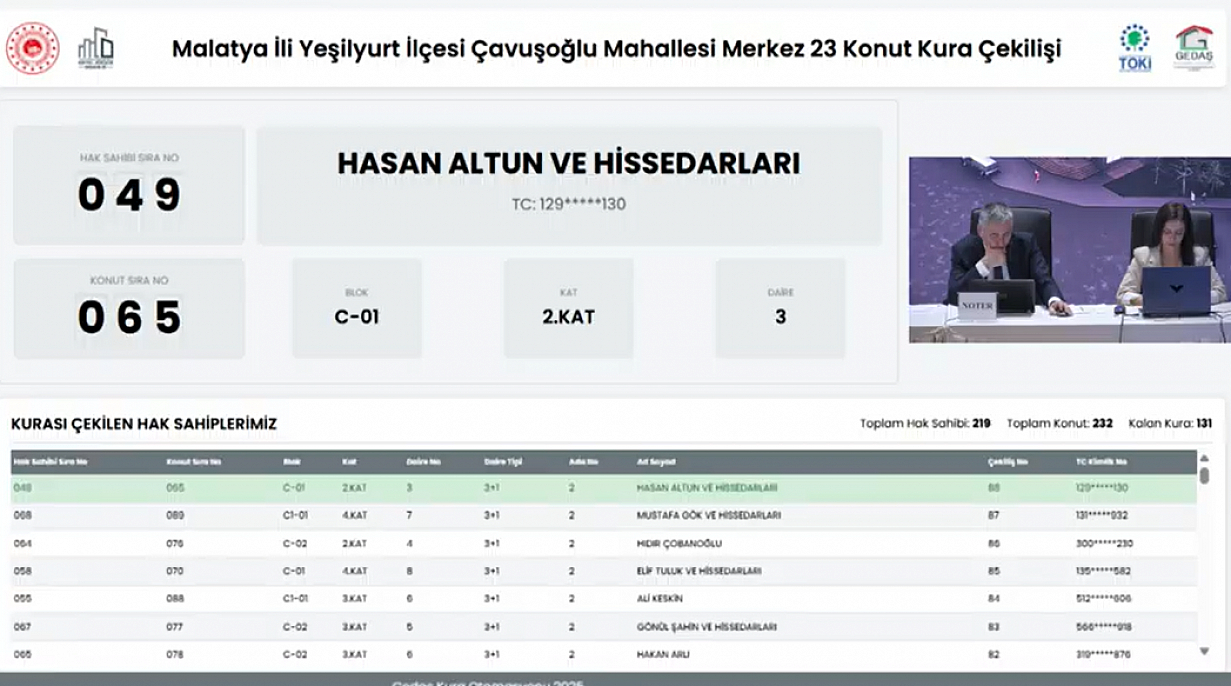This screenshot has height=686, width=1231.
Task: Click the scroll down arrow in table
Action: point(1204,651)
